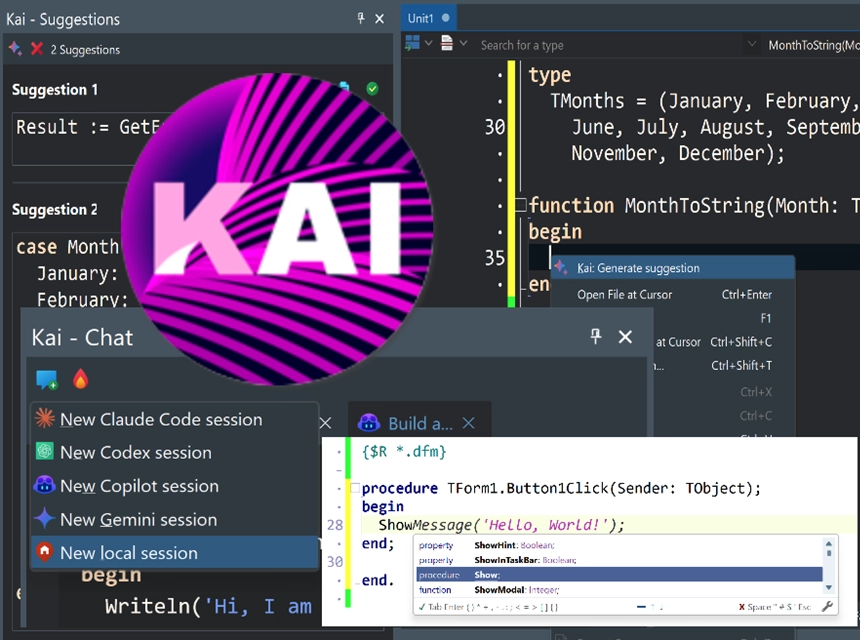This screenshot has width=860, height=640.
Task: Collapse the MonthToString function fold marker
Action: [520, 205]
